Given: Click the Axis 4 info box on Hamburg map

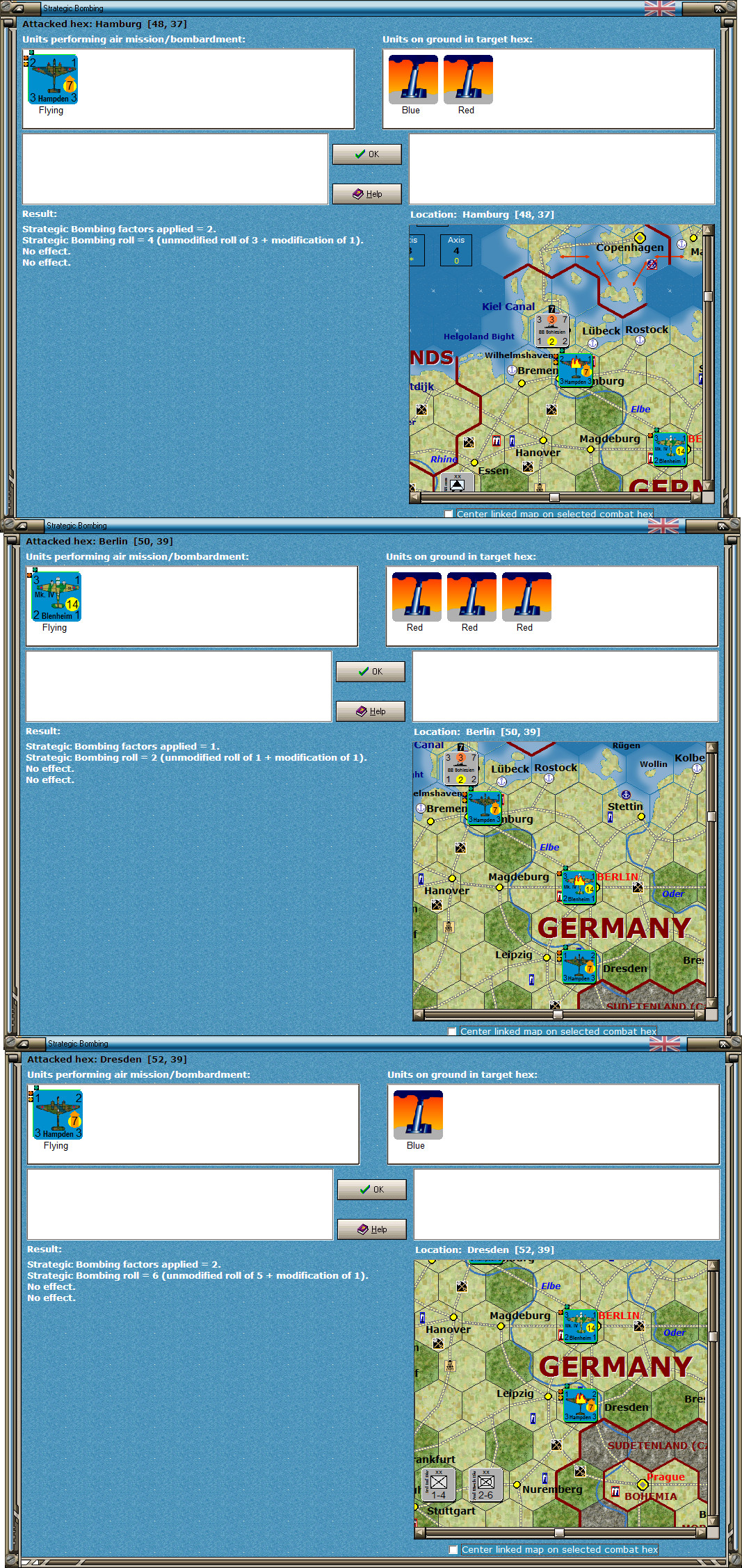Looking at the screenshot, I should click(x=456, y=250).
